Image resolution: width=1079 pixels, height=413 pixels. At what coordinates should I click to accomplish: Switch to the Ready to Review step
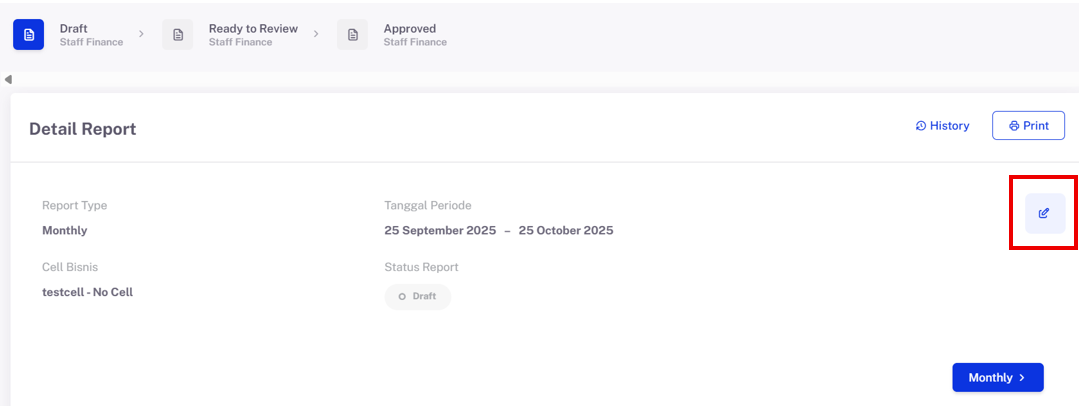coord(253,29)
